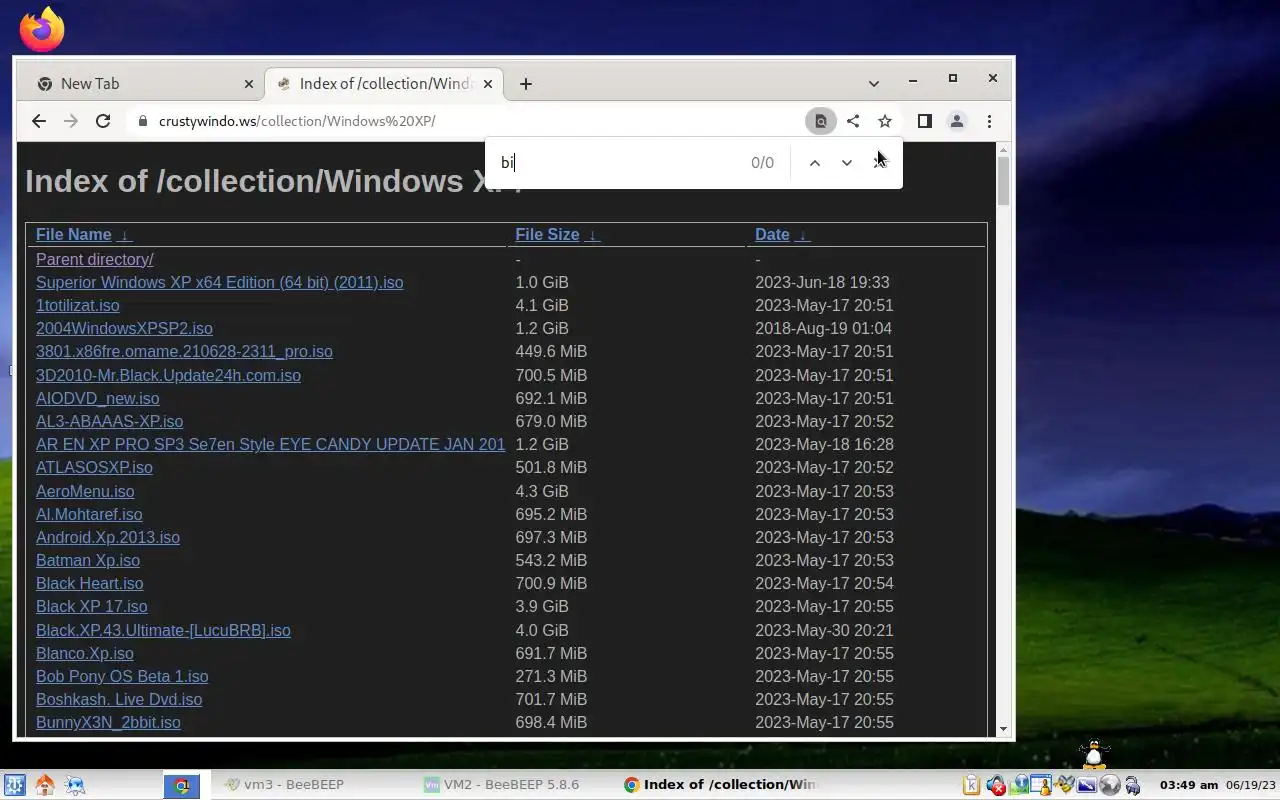Go to next find result

(x=847, y=163)
